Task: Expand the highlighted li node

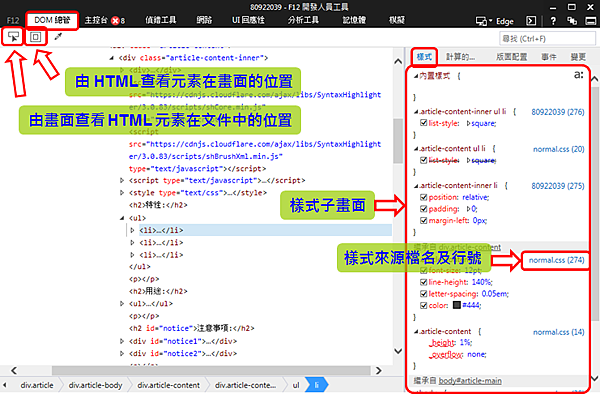Action: click(x=132, y=230)
